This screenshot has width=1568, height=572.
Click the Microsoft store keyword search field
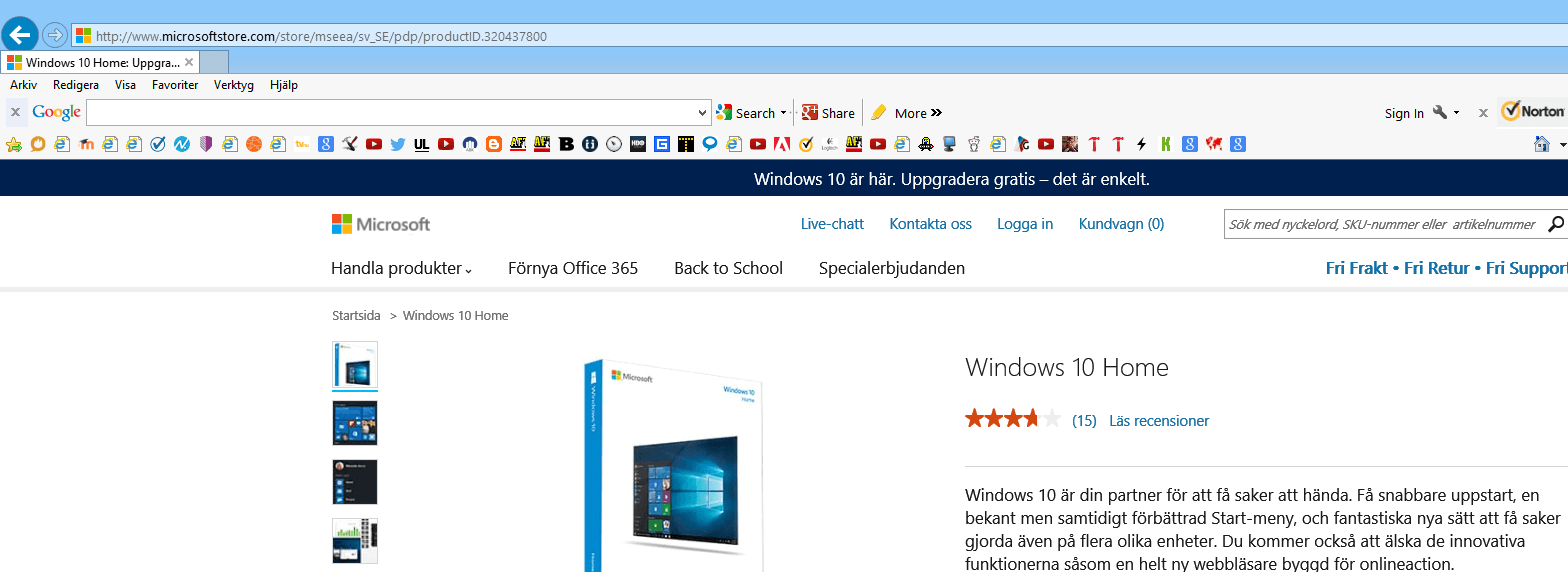point(1383,224)
